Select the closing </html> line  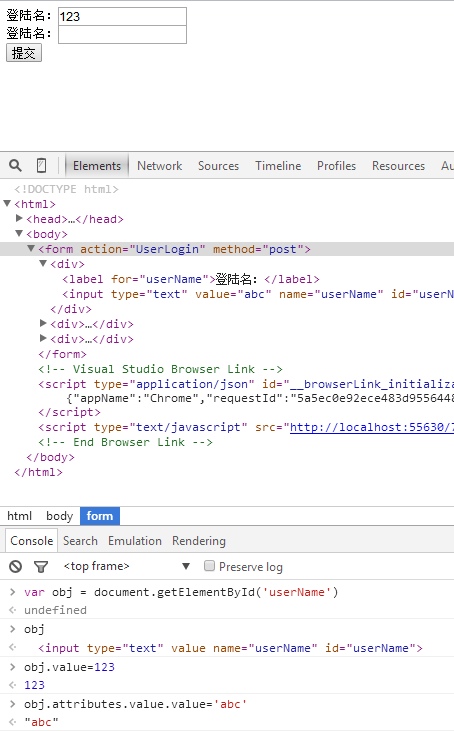(x=38, y=472)
